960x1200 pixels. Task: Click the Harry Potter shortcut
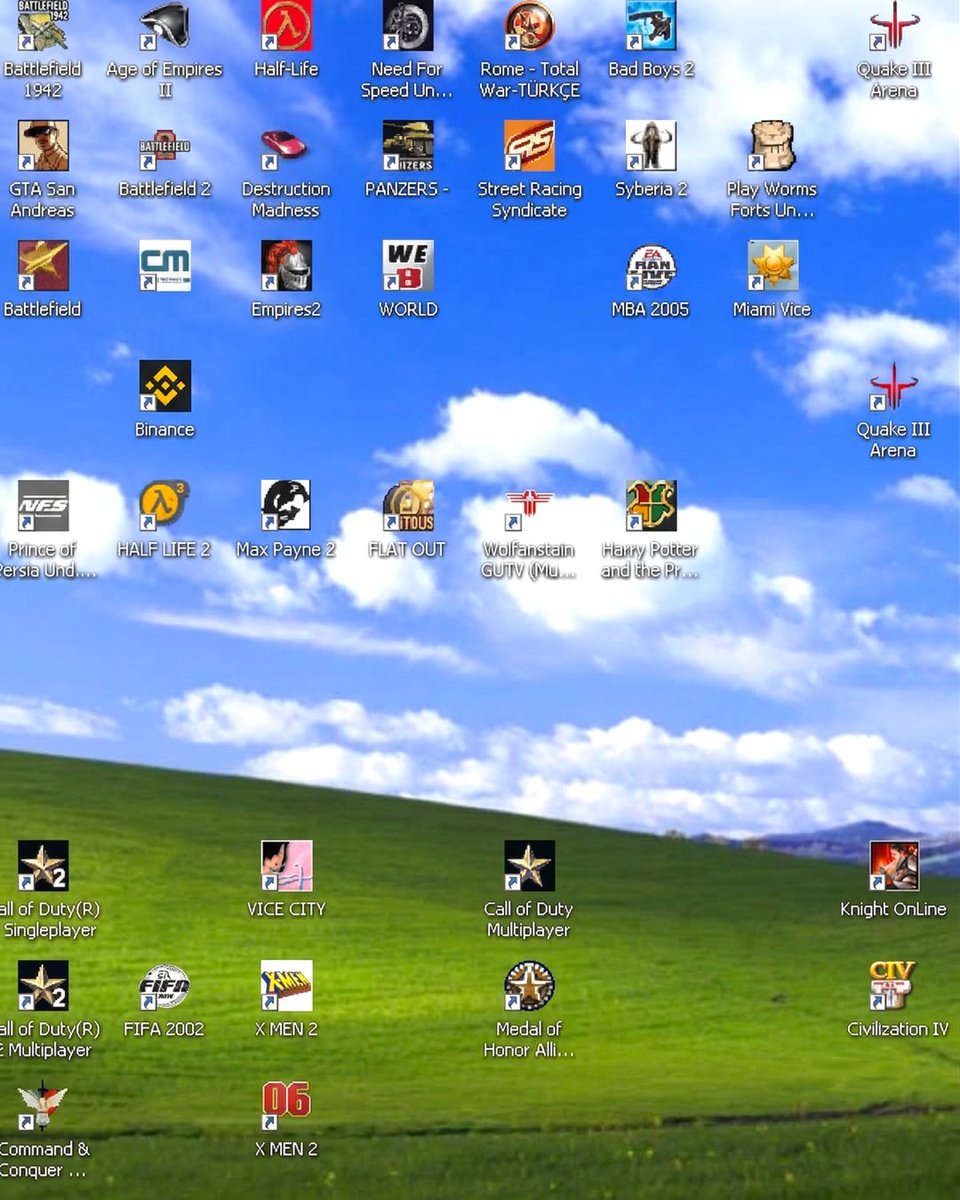651,506
